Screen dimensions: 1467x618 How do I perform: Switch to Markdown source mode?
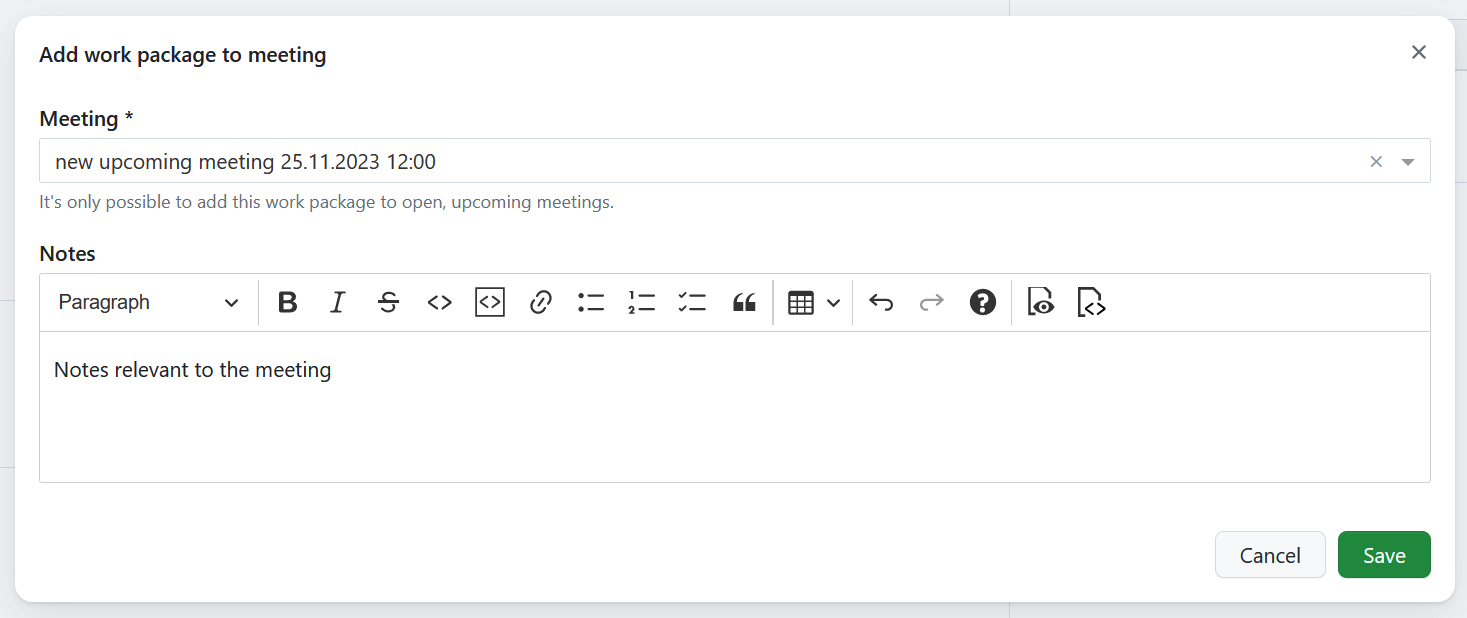pos(1091,303)
